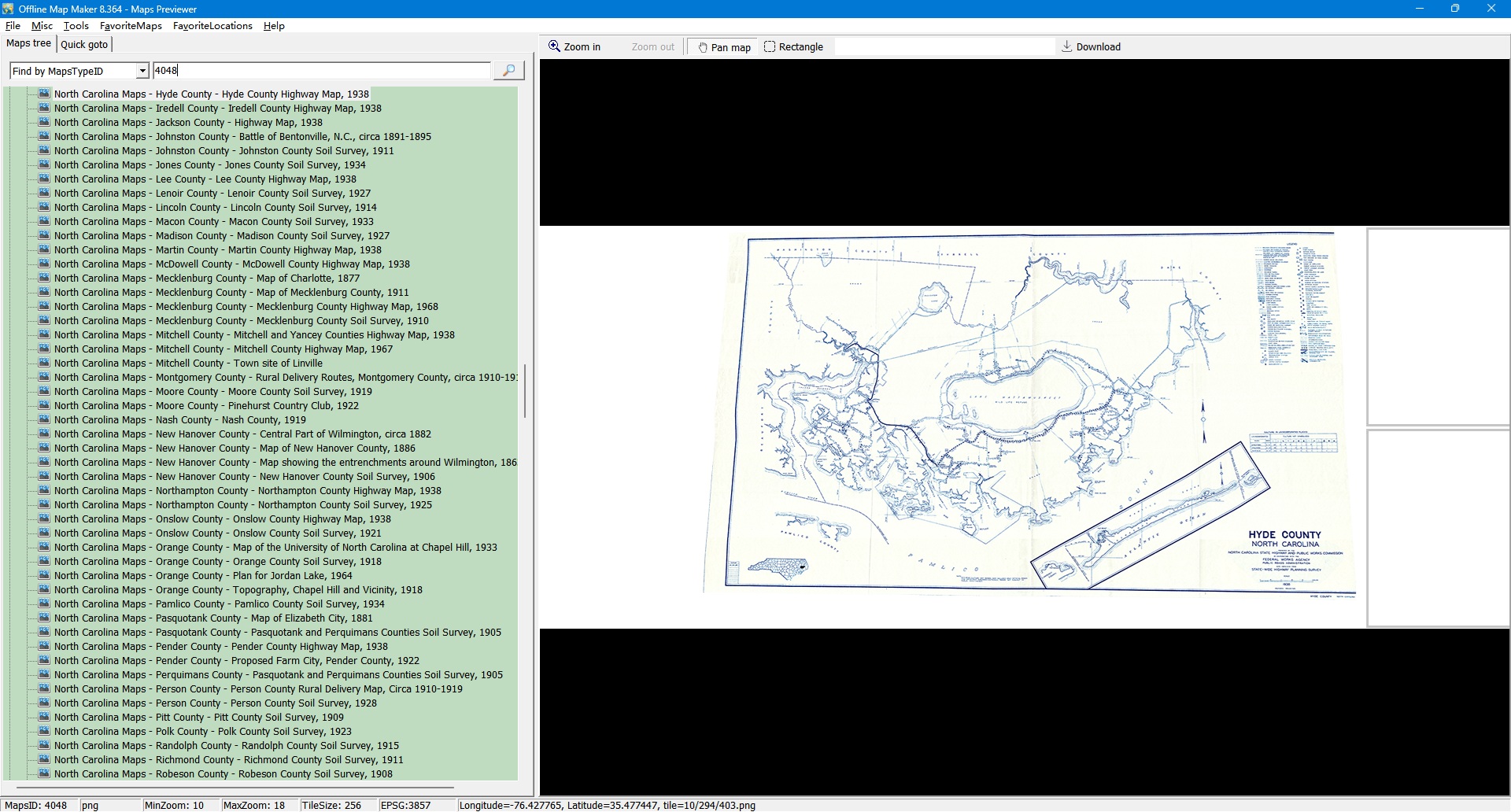
Task: Select the Pan map hand tool
Action: tap(723, 47)
